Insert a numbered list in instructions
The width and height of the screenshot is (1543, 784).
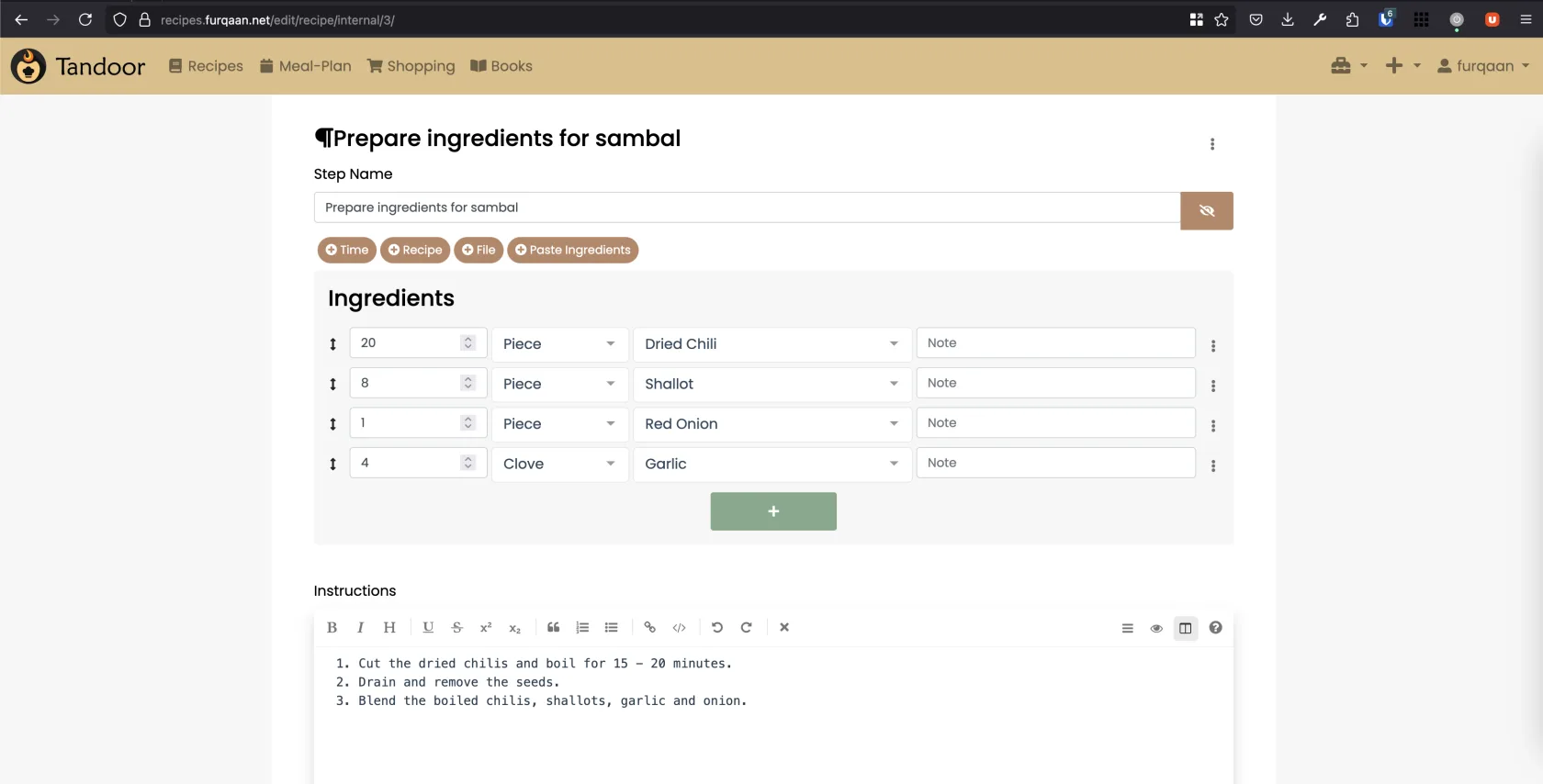[582, 628]
